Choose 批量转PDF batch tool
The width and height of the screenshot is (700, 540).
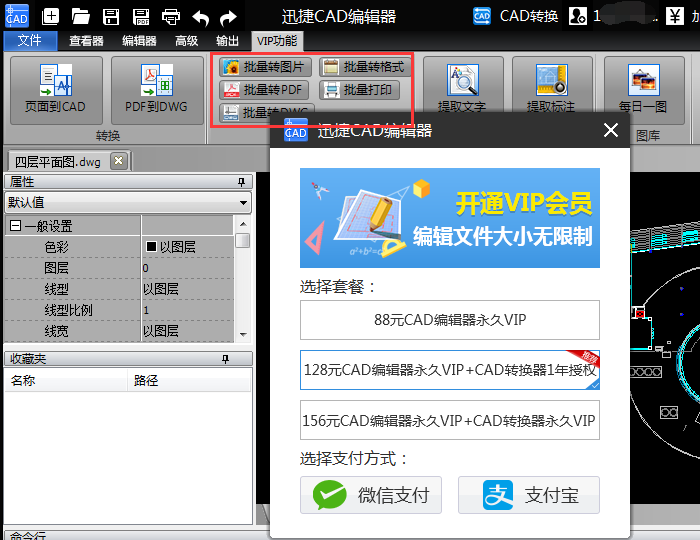[x=263, y=90]
